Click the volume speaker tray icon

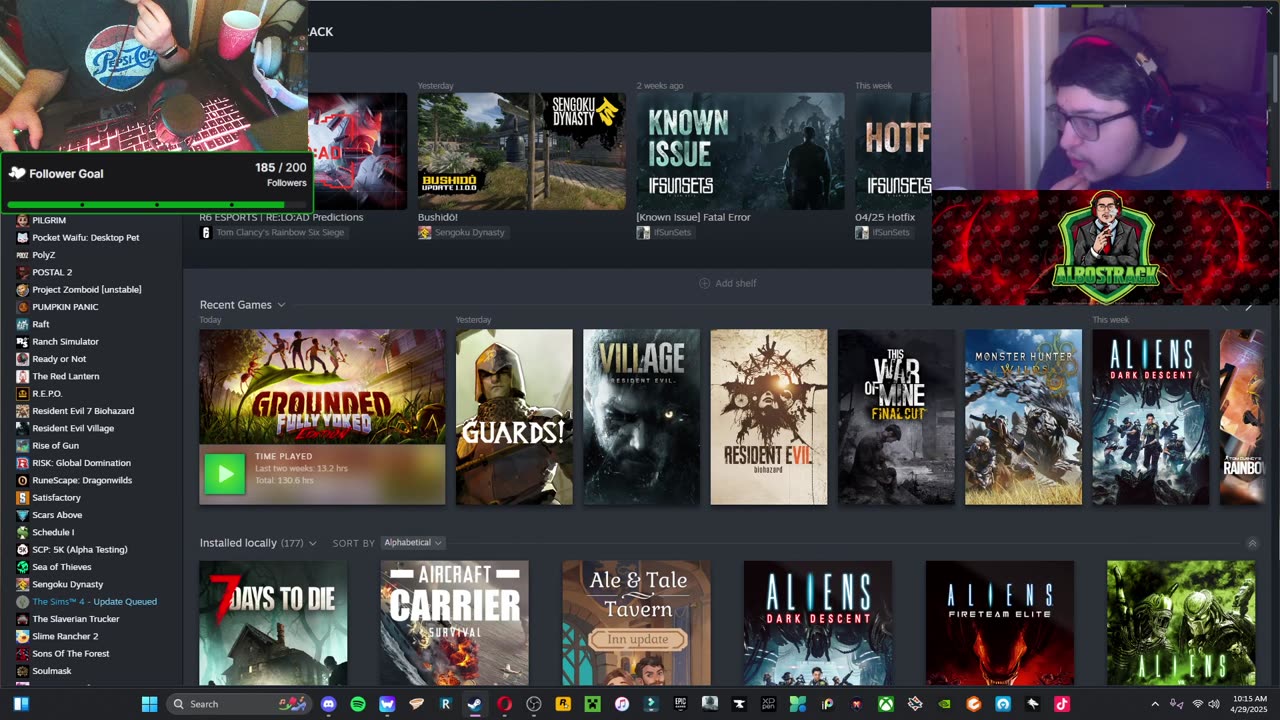1216,704
